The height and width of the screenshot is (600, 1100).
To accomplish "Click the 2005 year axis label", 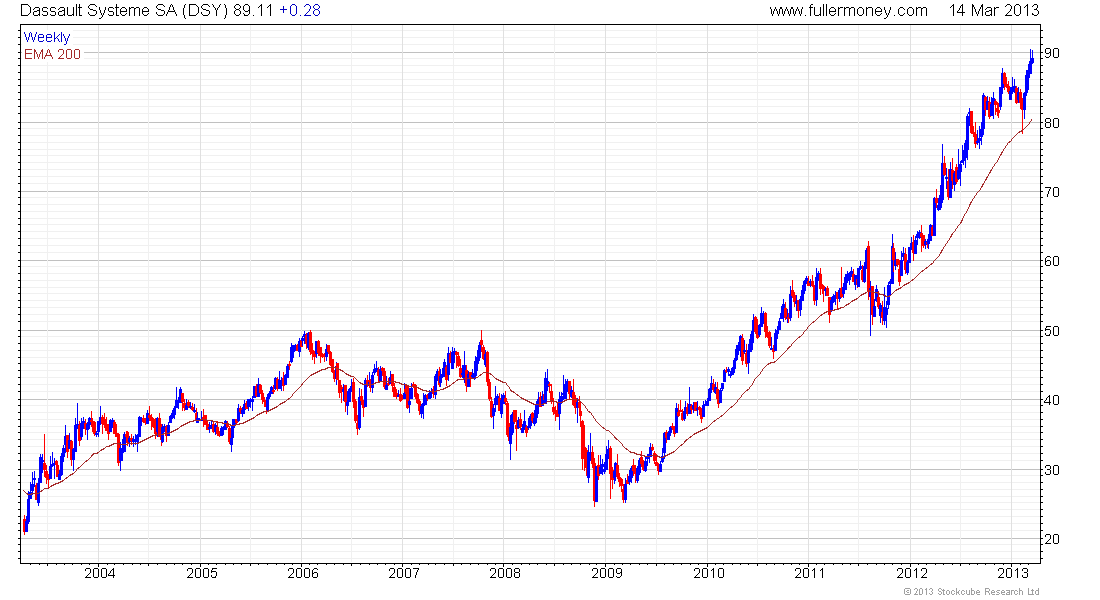I will pos(201,573).
